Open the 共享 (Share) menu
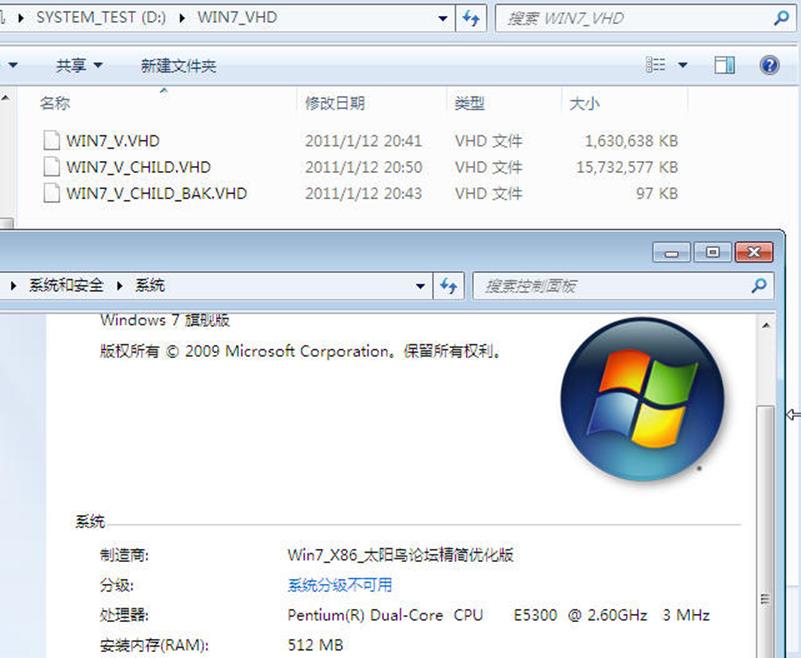The width and height of the screenshot is (801, 658). point(79,65)
